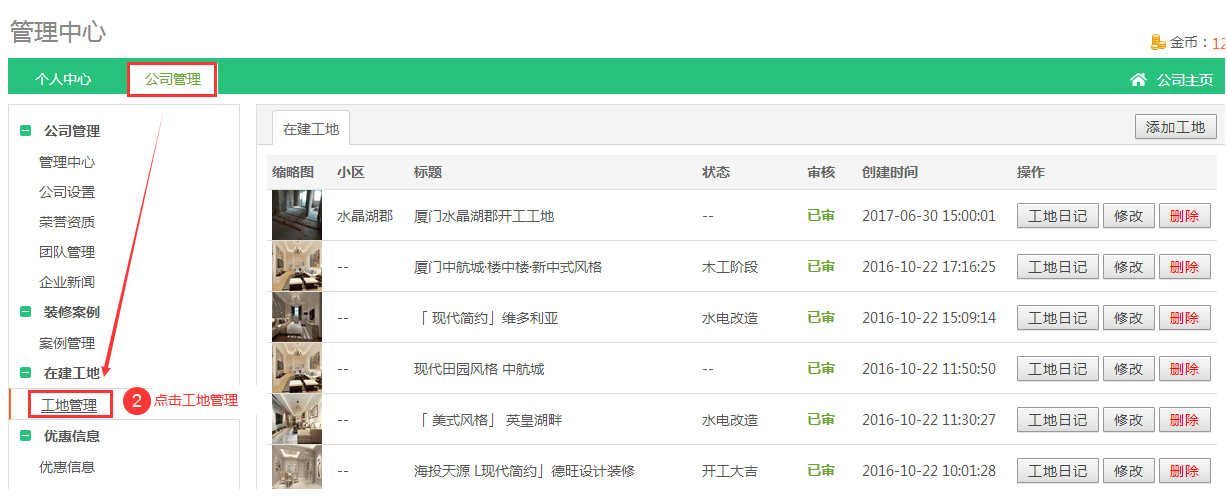The image size is (1227, 498).
Task: Open 案例管理 in the sidebar
Action: [67, 343]
